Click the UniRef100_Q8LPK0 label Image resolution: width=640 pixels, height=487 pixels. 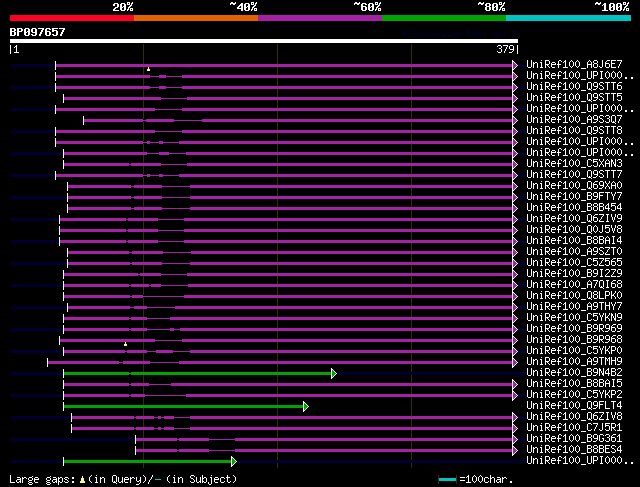click(x=574, y=296)
